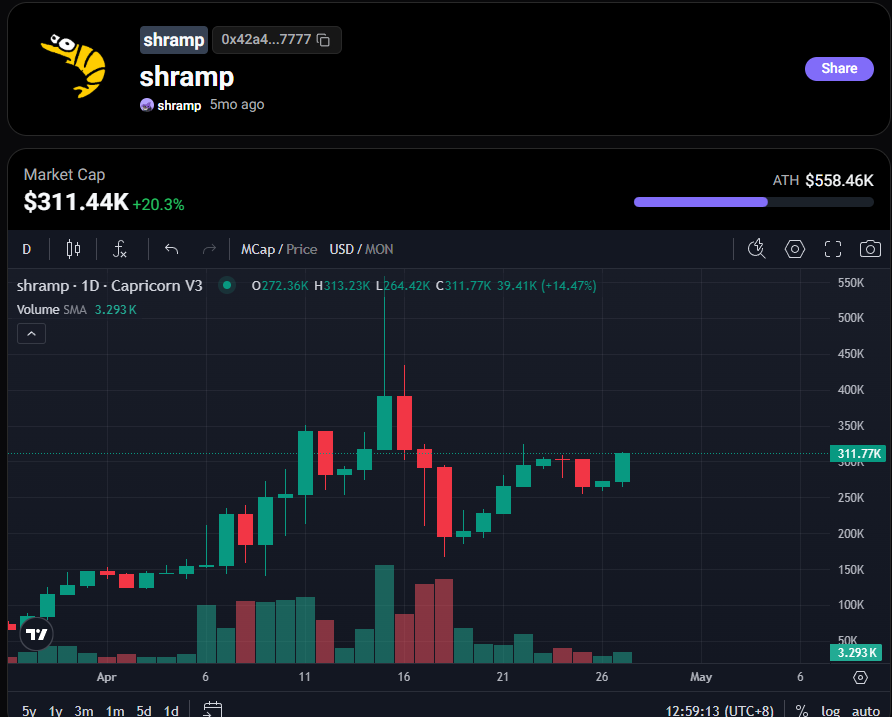The image size is (892, 717).
Task: Toggle percent scale mode
Action: click(802, 711)
